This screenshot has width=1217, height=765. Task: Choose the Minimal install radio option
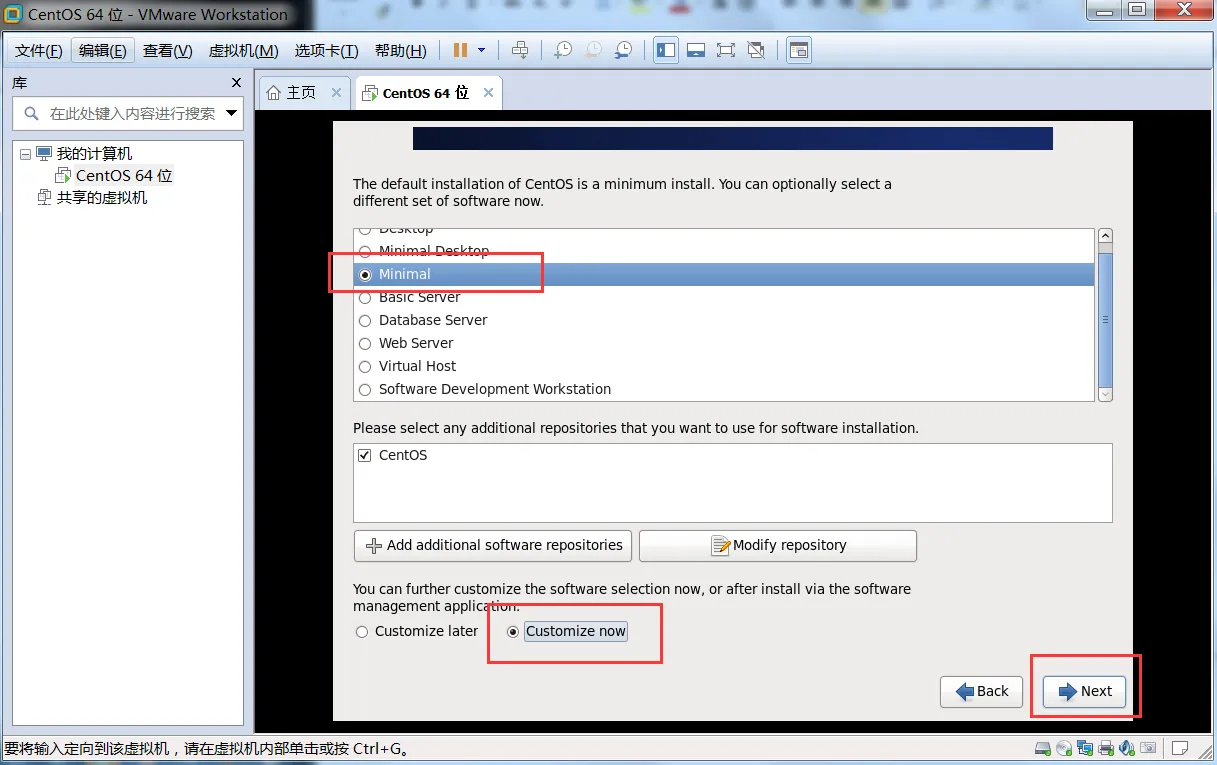coord(365,275)
